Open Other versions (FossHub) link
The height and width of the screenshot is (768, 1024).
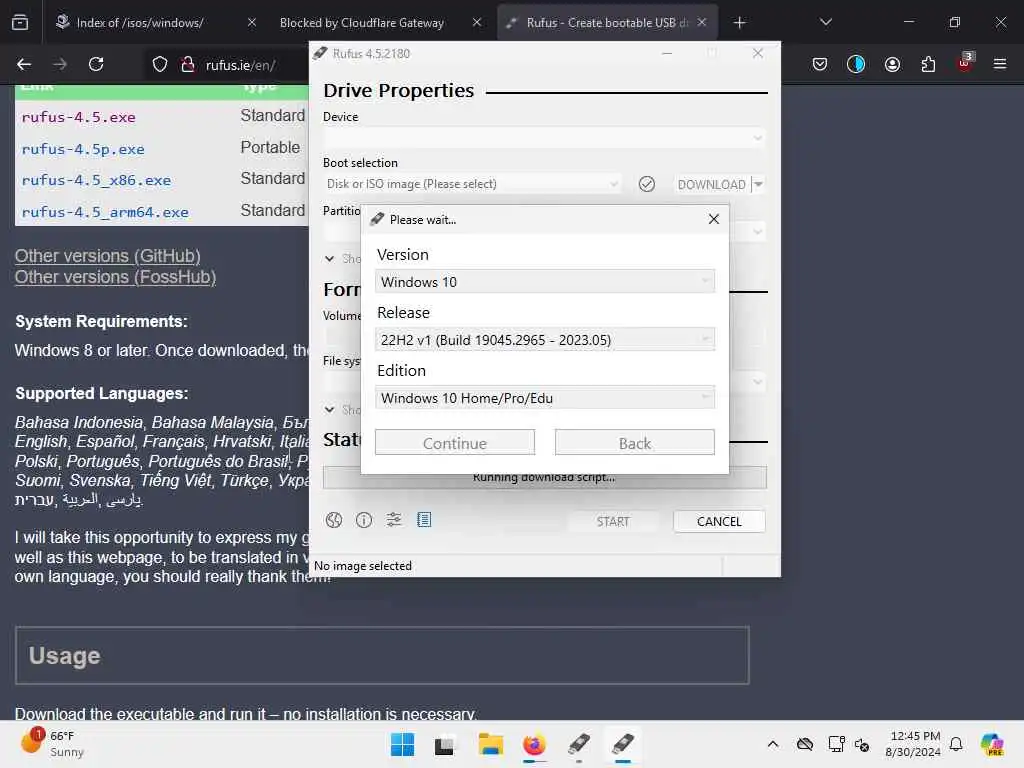[115, 277]
